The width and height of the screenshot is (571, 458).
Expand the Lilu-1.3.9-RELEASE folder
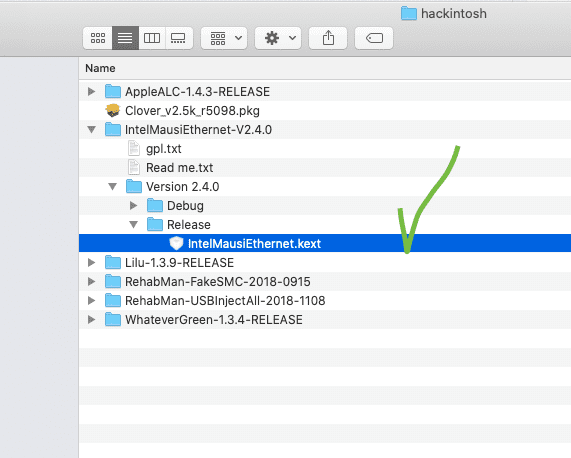point(91,262)
